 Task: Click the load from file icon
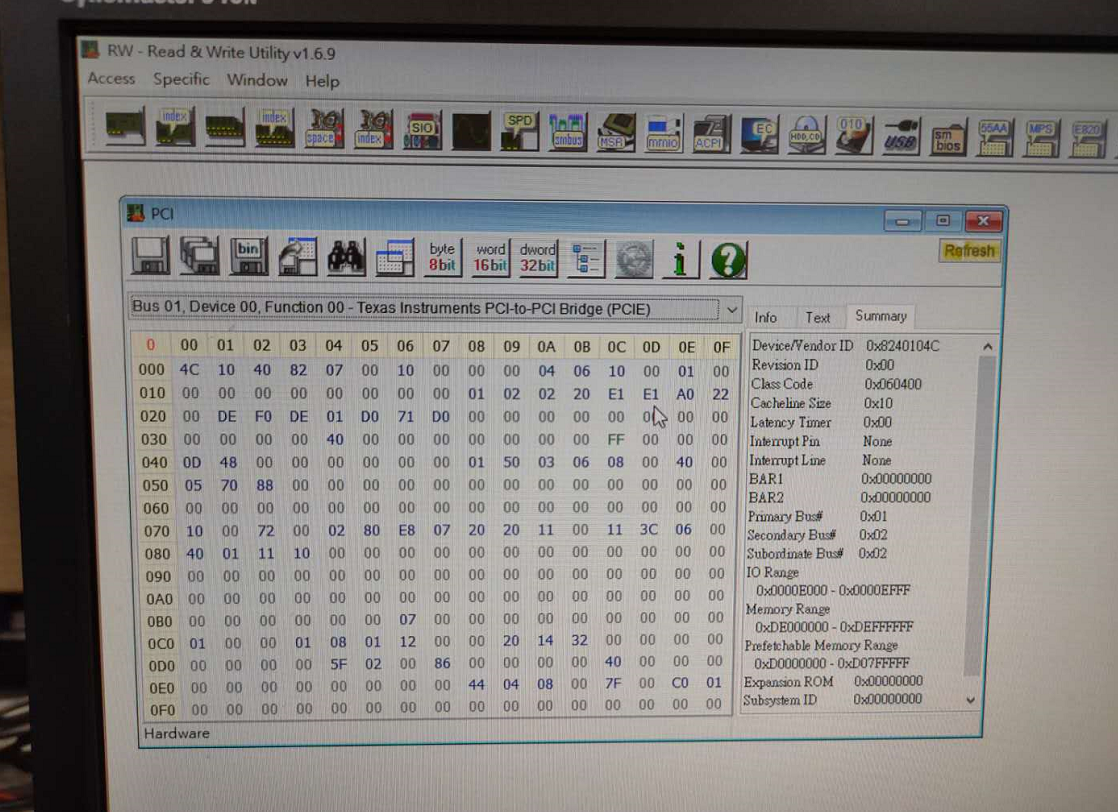[297, 257]
